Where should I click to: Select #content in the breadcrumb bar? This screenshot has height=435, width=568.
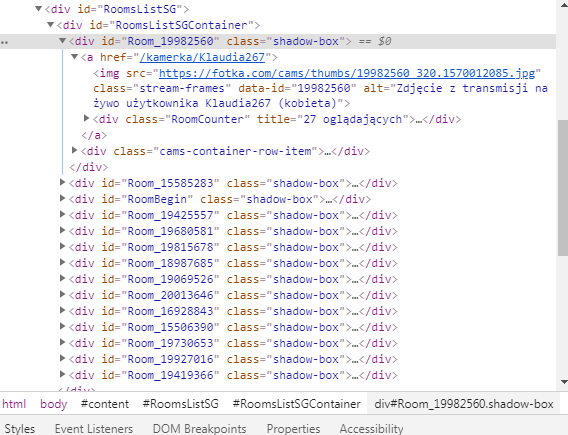tap(105, 404)
